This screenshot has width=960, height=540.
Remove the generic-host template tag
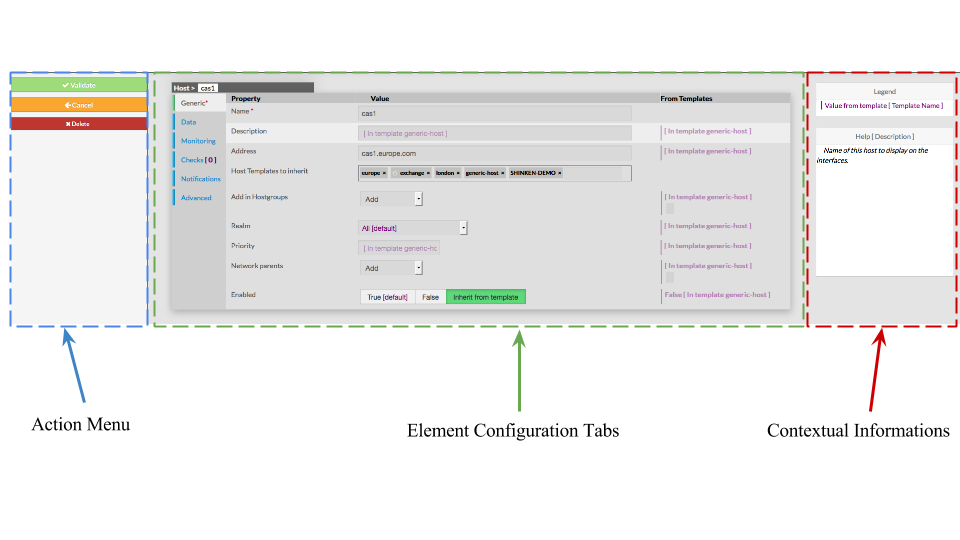coord(503,173)
